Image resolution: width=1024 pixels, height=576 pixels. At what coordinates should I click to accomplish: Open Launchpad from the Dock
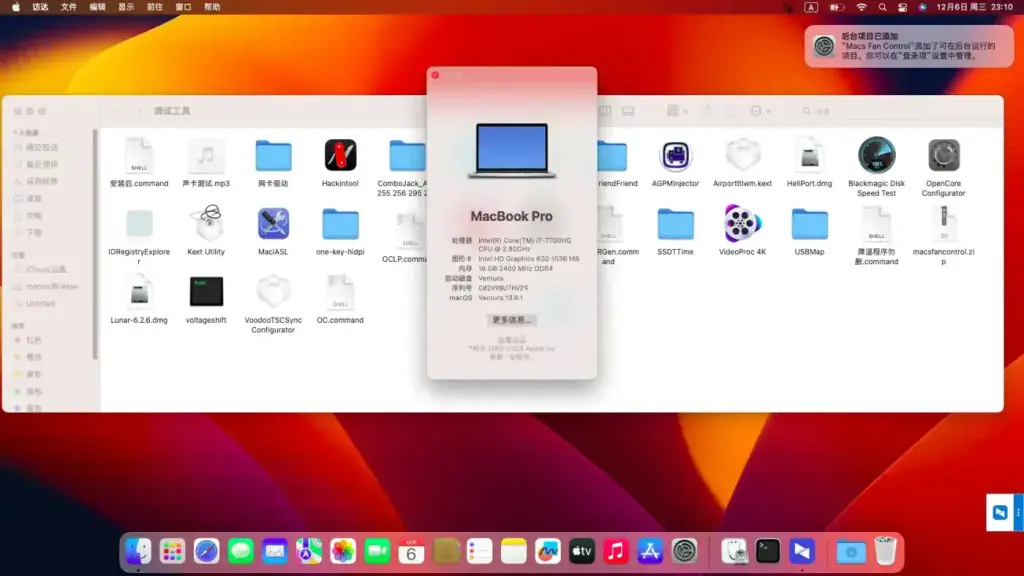pos(172,552)
